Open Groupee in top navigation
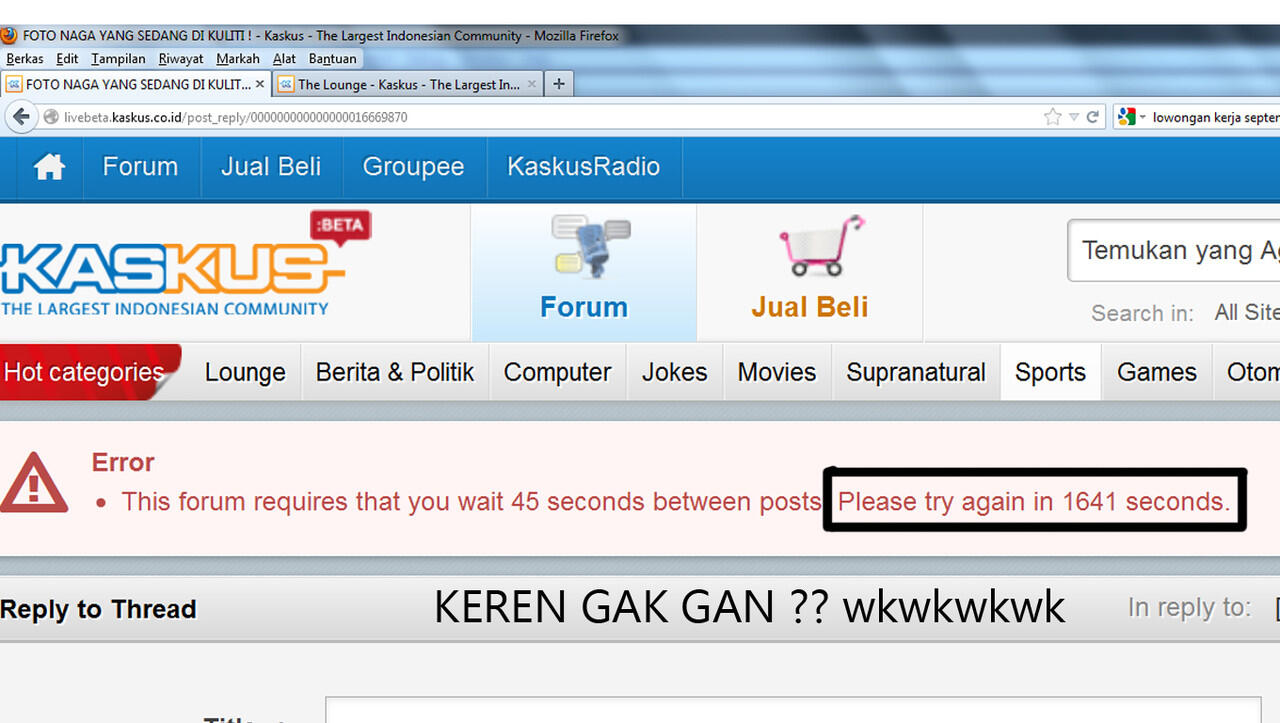This screenshot has width=1280, height=723. 413,166
